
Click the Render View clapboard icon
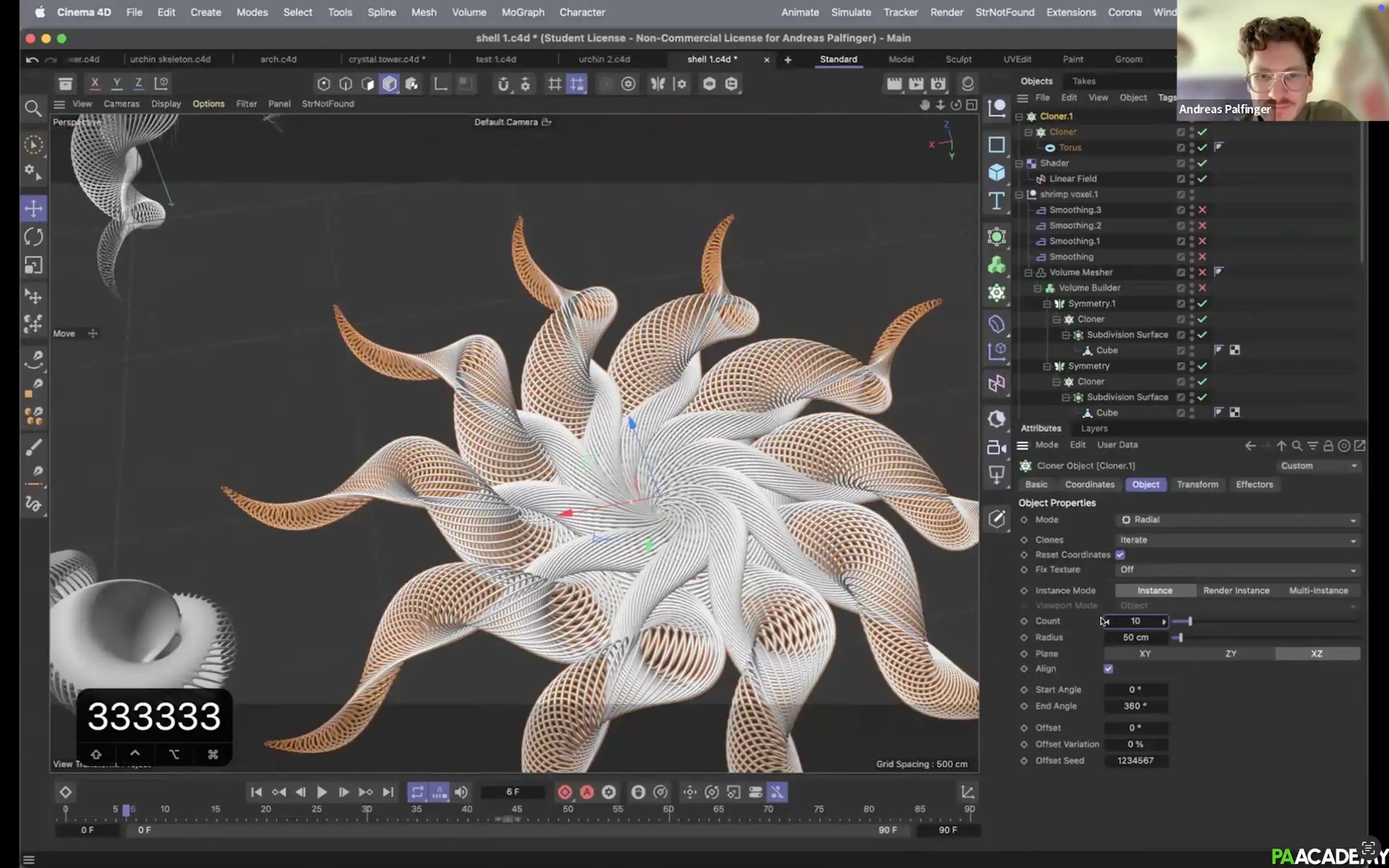(x=894, y=84)
